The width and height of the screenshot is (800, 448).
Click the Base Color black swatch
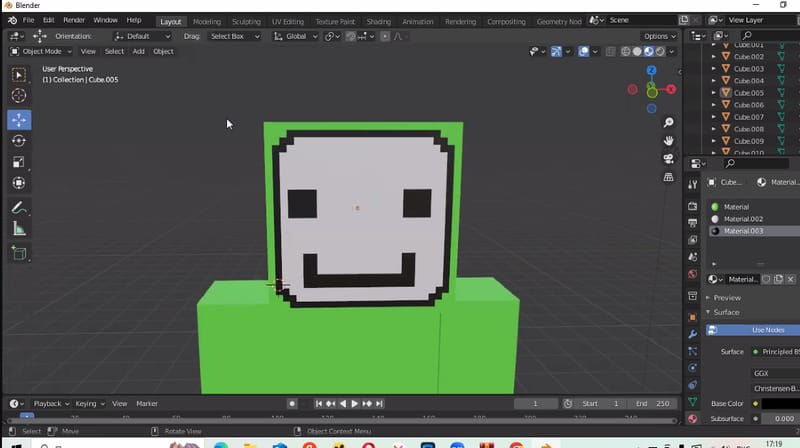[781, 404]
